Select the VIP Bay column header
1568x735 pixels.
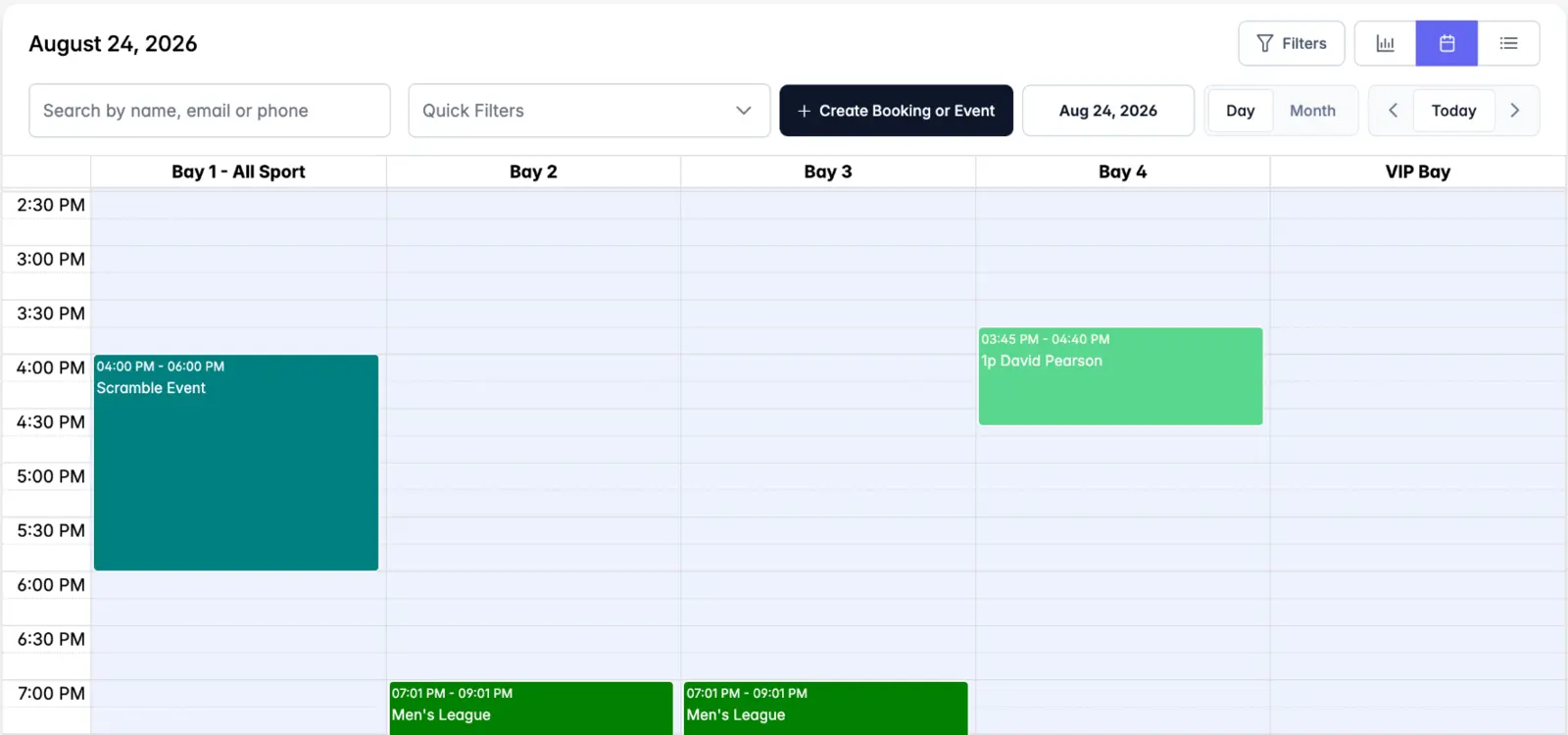coord(1417,171)
